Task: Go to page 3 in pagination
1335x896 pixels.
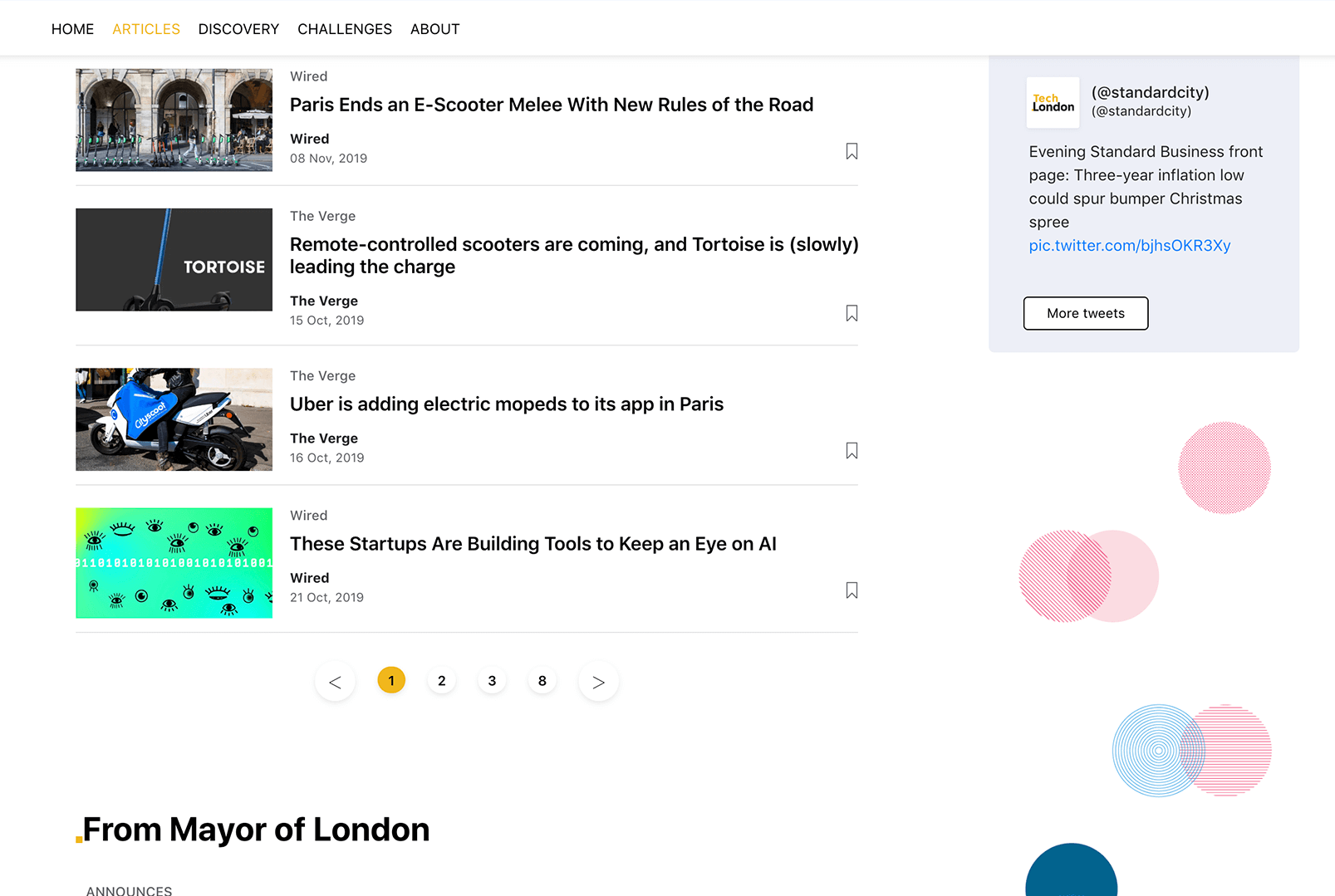Action: click(492, 680)
